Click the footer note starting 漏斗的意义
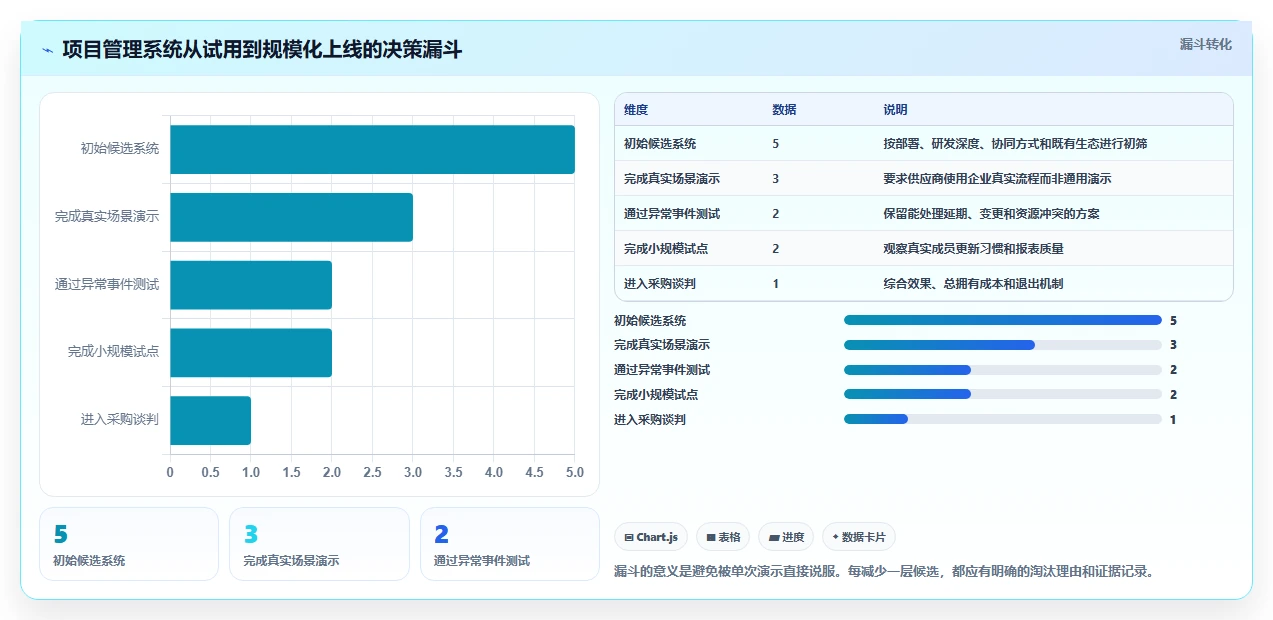This screenshot has width=1273, height=620. click(x=886, y=572)
